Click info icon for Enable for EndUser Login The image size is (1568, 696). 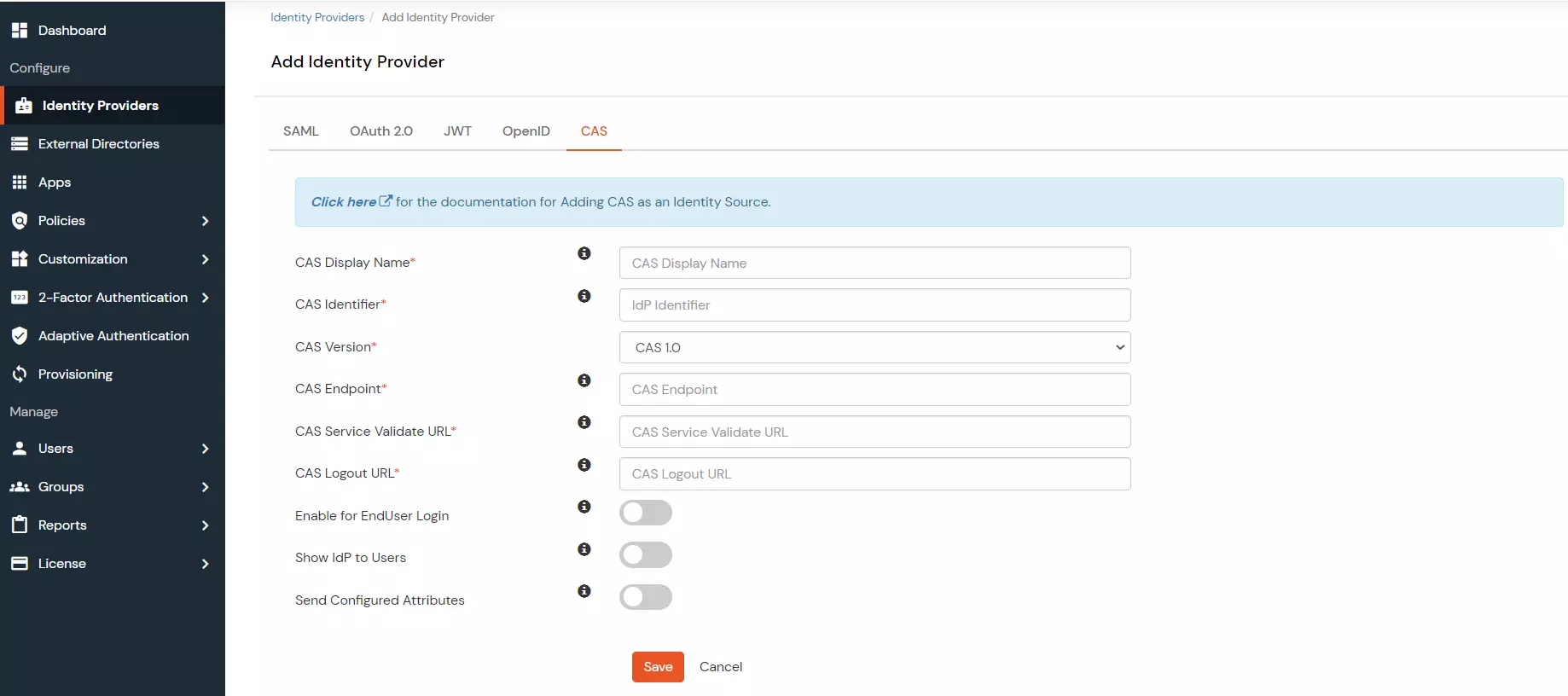pos(584,507)
